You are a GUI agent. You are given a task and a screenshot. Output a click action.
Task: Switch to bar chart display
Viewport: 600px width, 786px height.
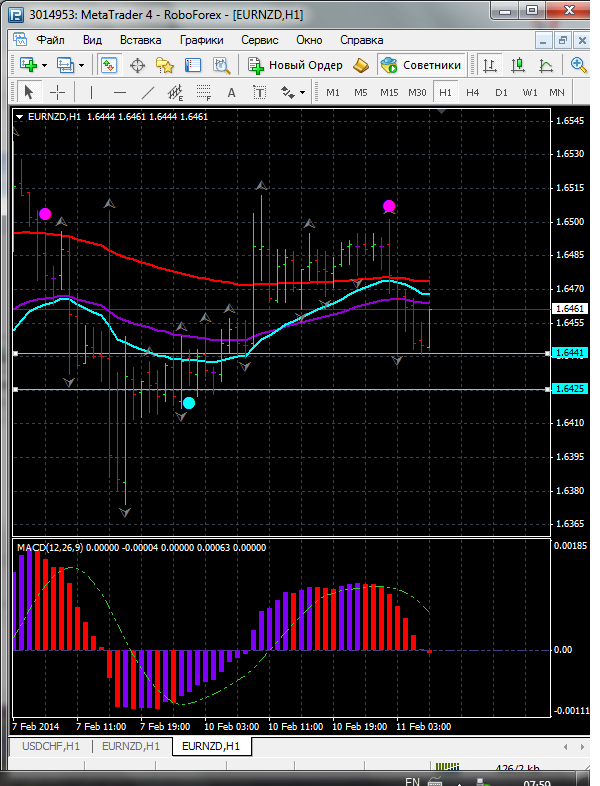(x=490, y=65)
